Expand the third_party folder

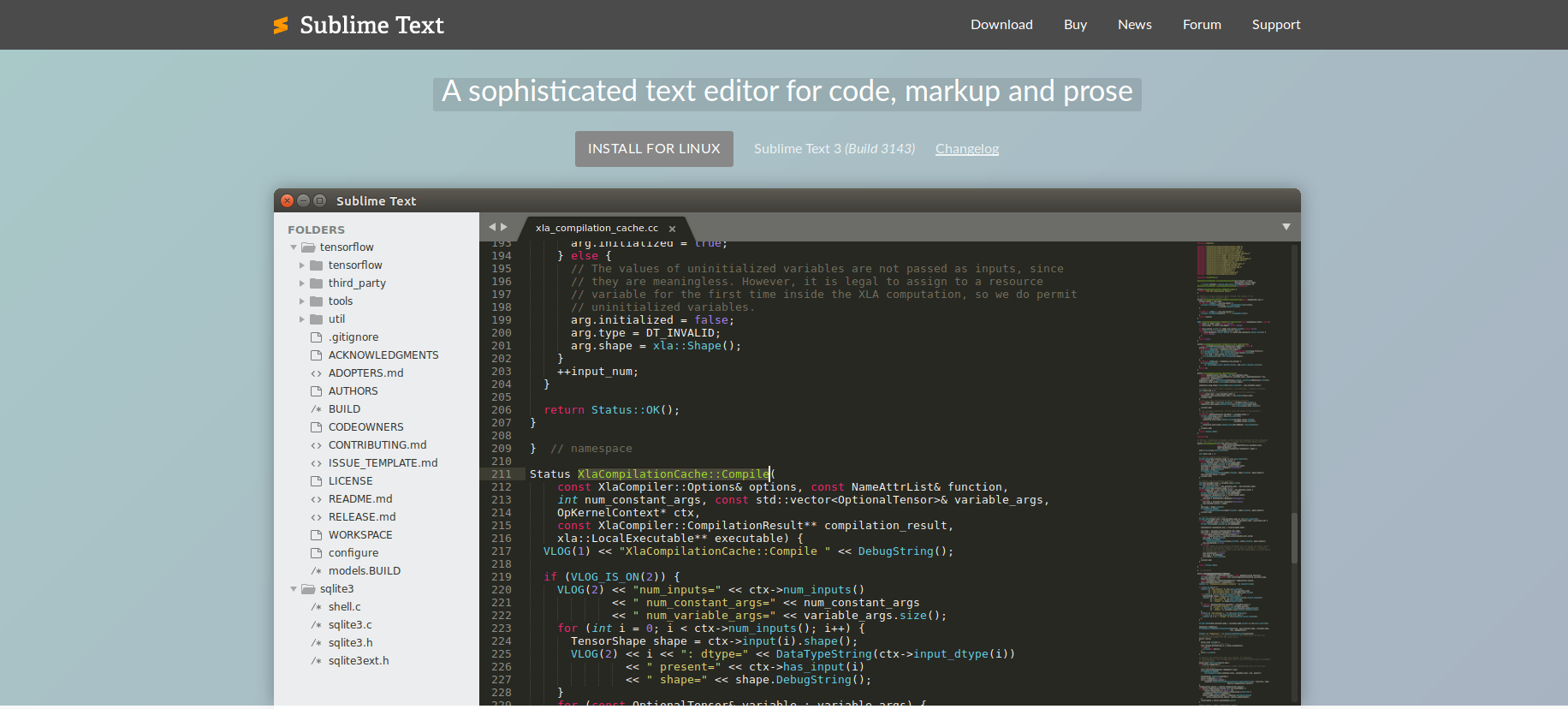[x=302, y=283]
